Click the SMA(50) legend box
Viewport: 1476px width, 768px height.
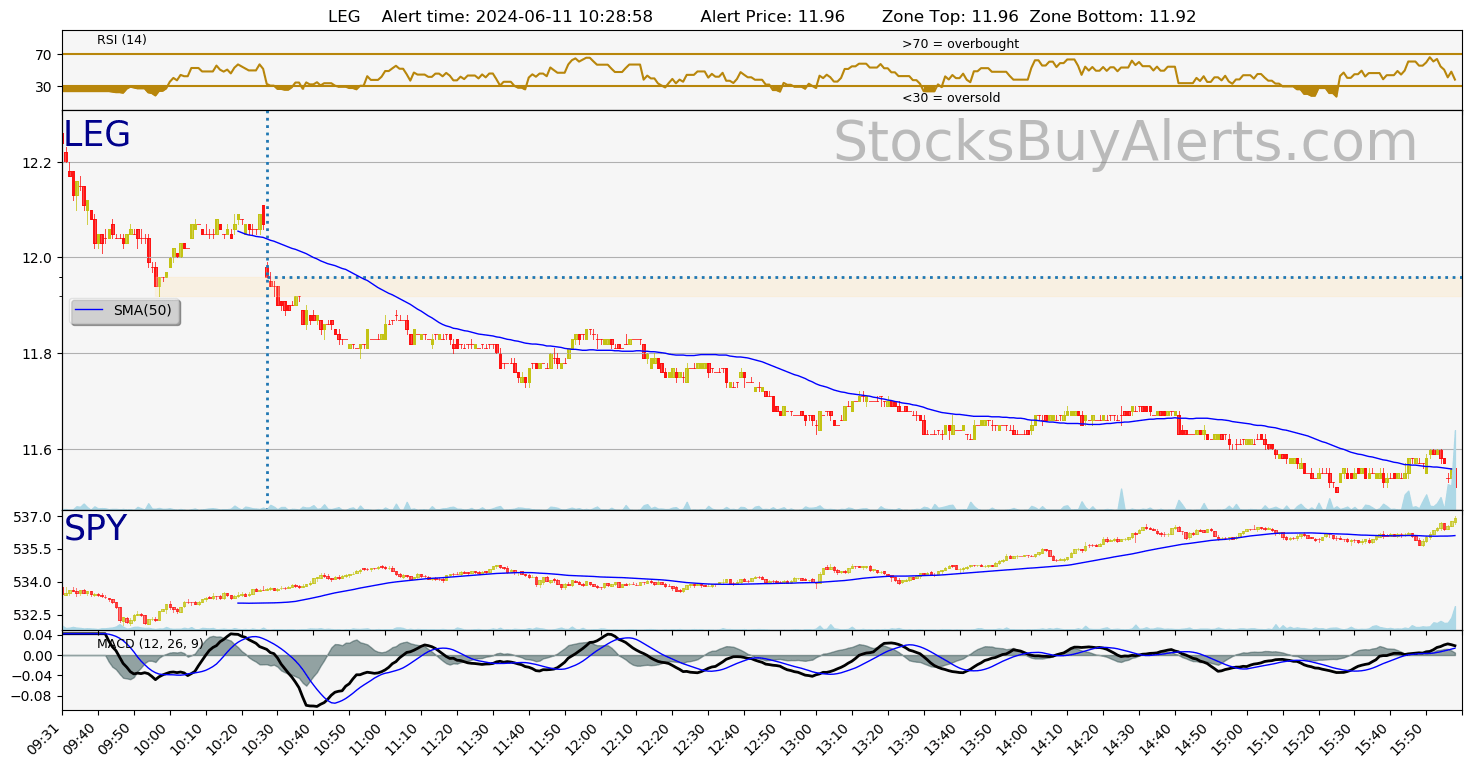coord(125,311)
